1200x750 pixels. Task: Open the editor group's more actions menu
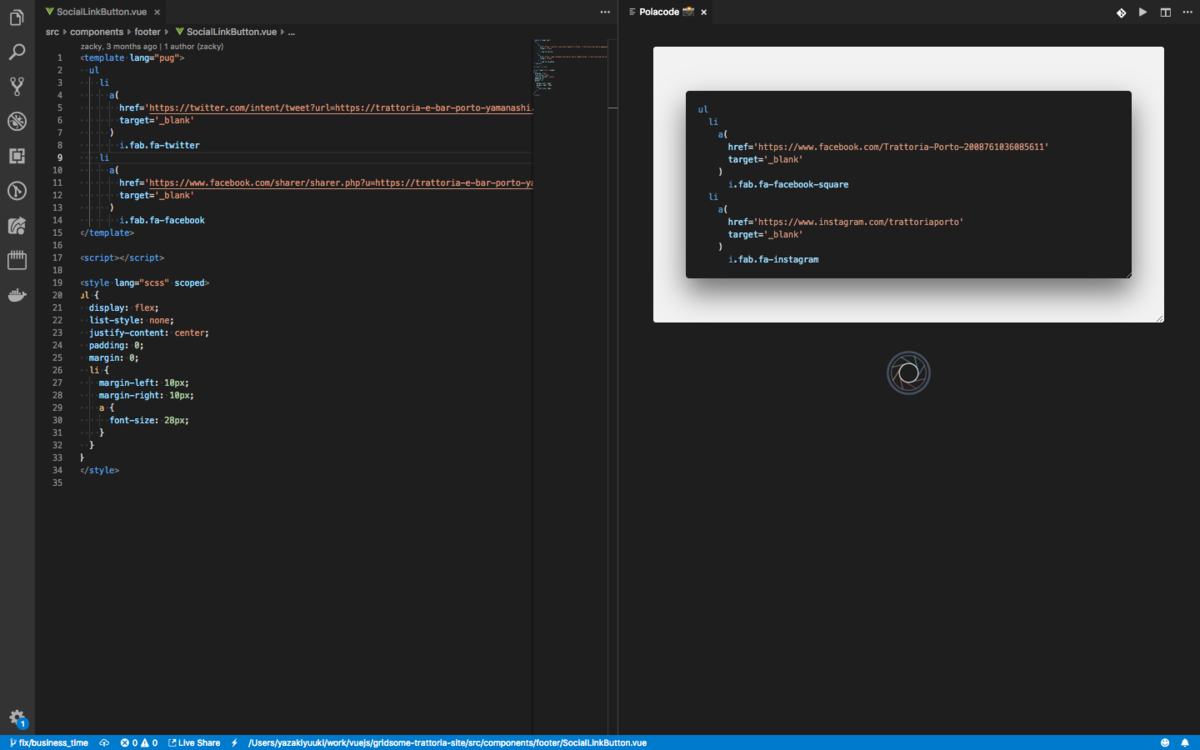[x=604, y=11]
